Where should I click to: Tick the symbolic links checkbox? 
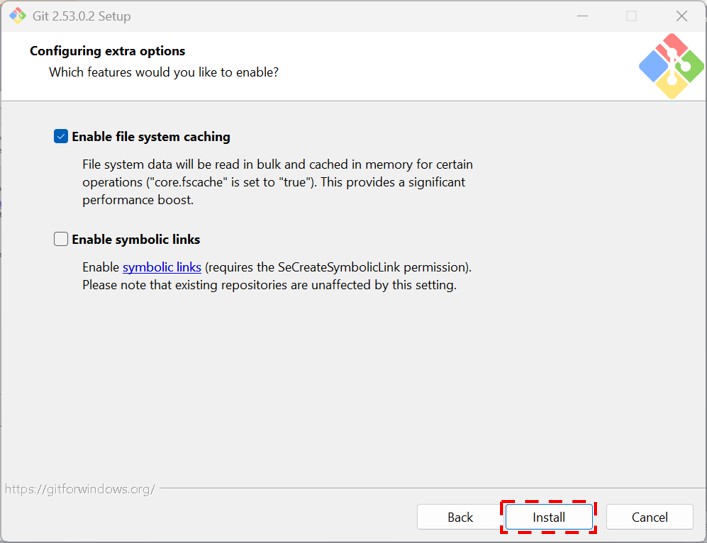(x=61, y=239)
